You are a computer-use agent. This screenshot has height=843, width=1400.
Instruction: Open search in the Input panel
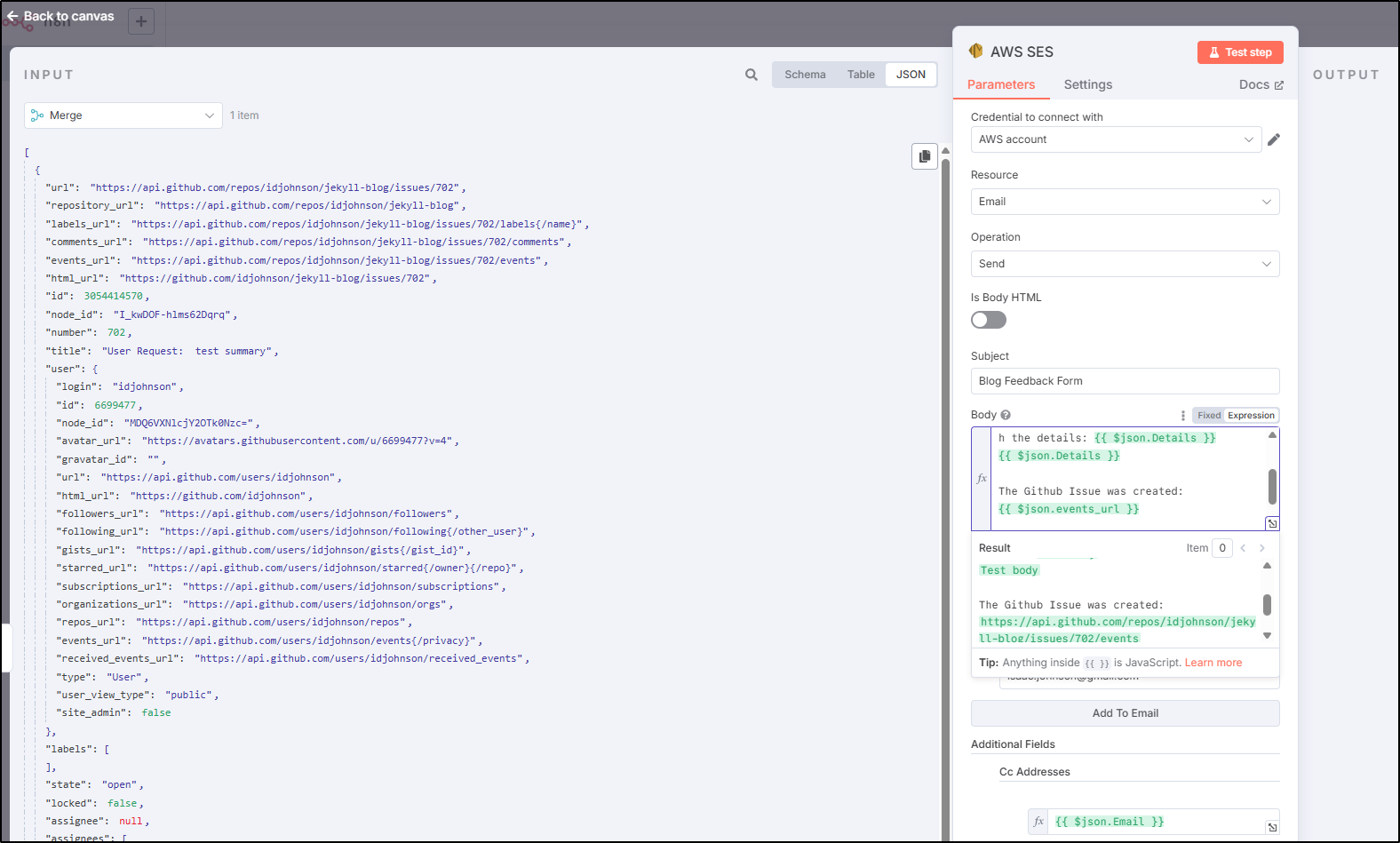point(752,75)
